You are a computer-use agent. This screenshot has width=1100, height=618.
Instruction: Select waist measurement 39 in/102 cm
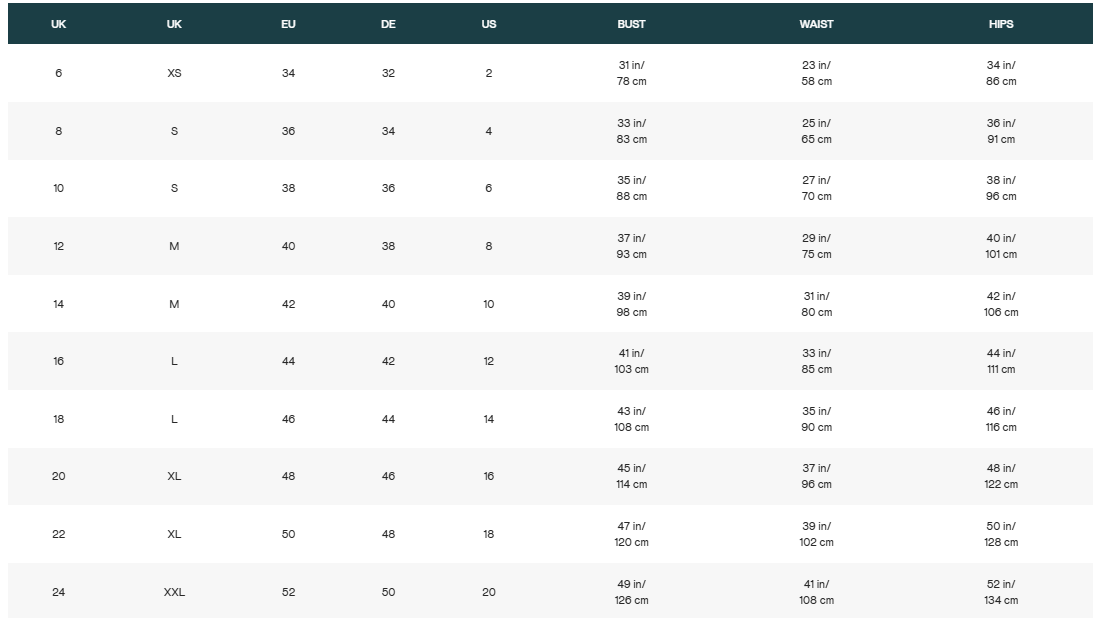coord(816,534)
